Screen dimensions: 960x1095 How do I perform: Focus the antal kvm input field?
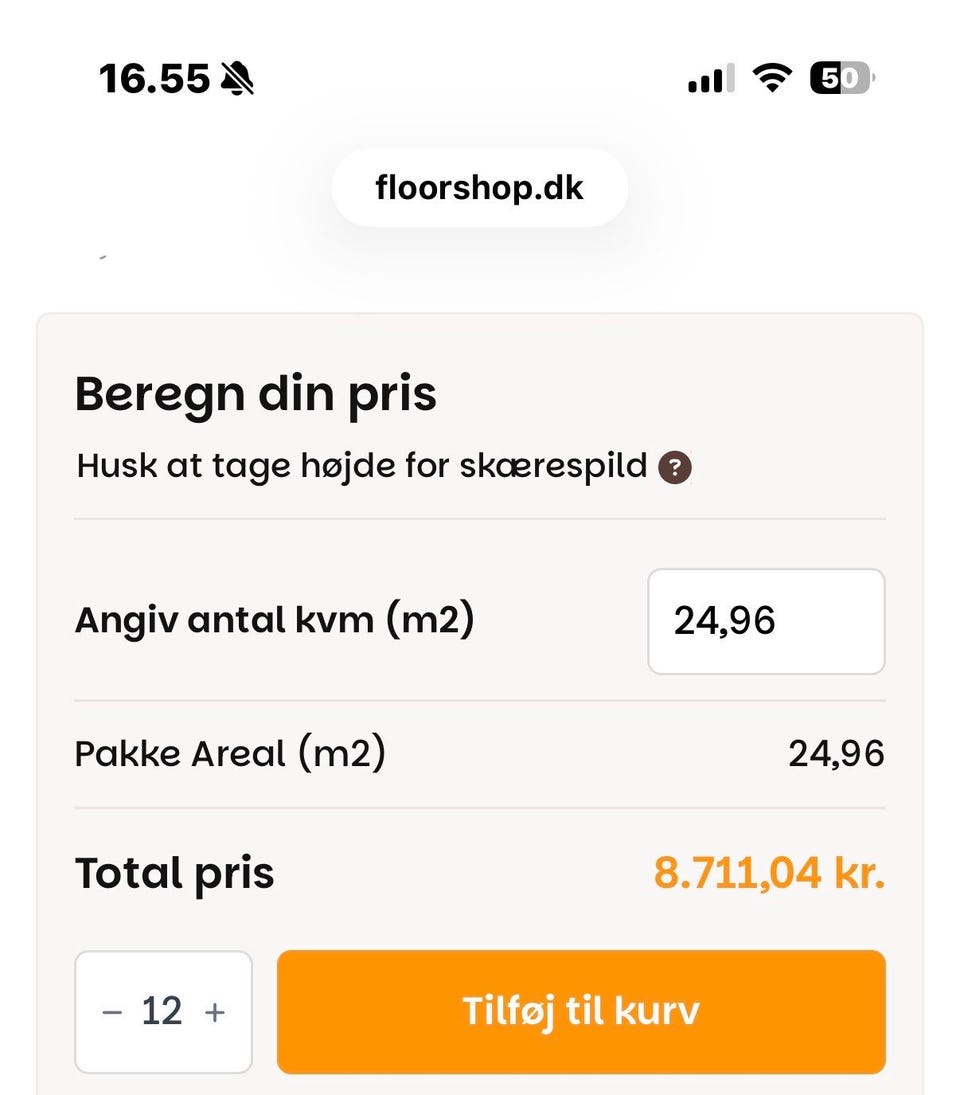(766, 621)
